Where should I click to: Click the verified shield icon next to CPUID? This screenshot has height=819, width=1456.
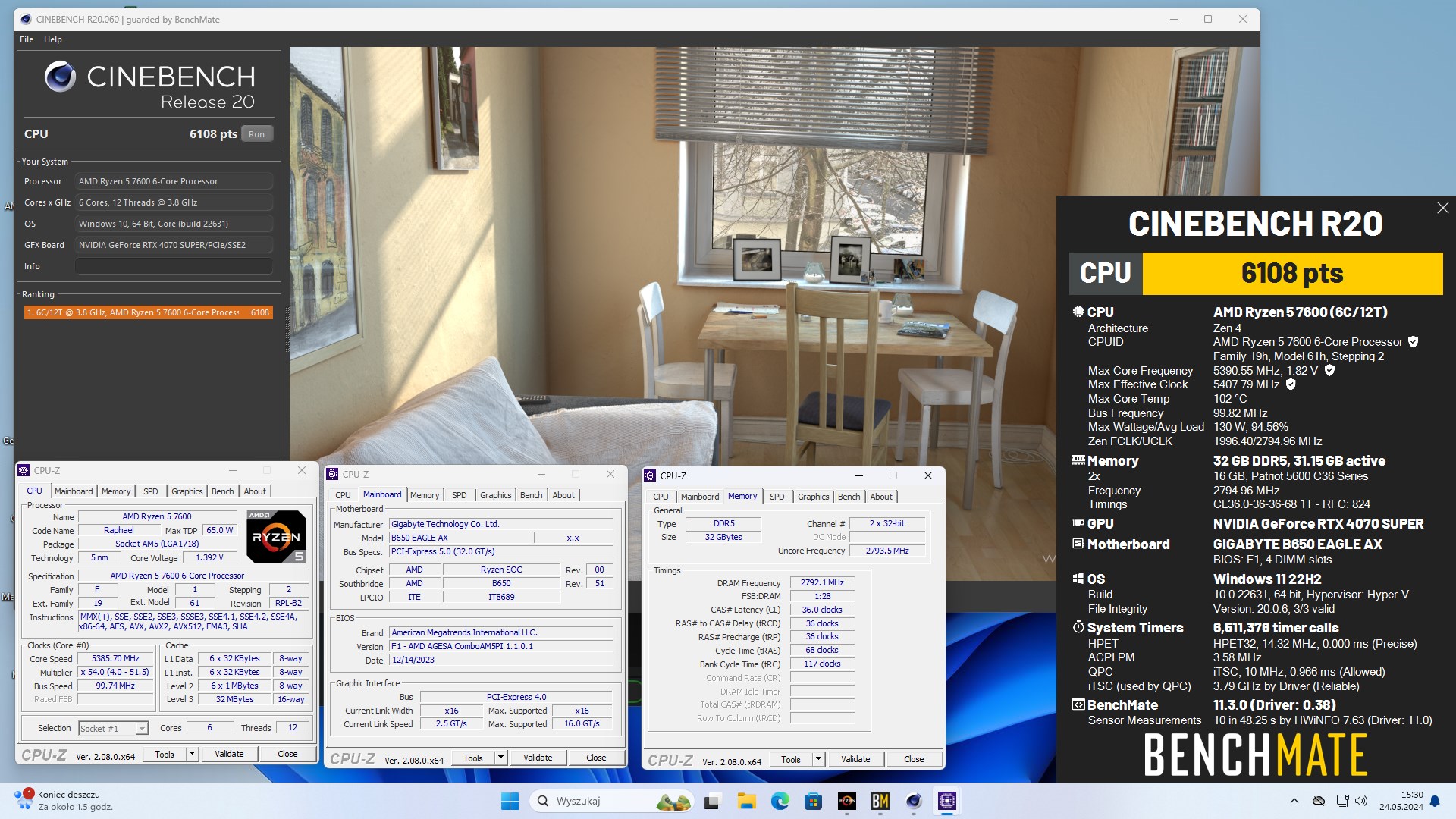click(1413, 342)
